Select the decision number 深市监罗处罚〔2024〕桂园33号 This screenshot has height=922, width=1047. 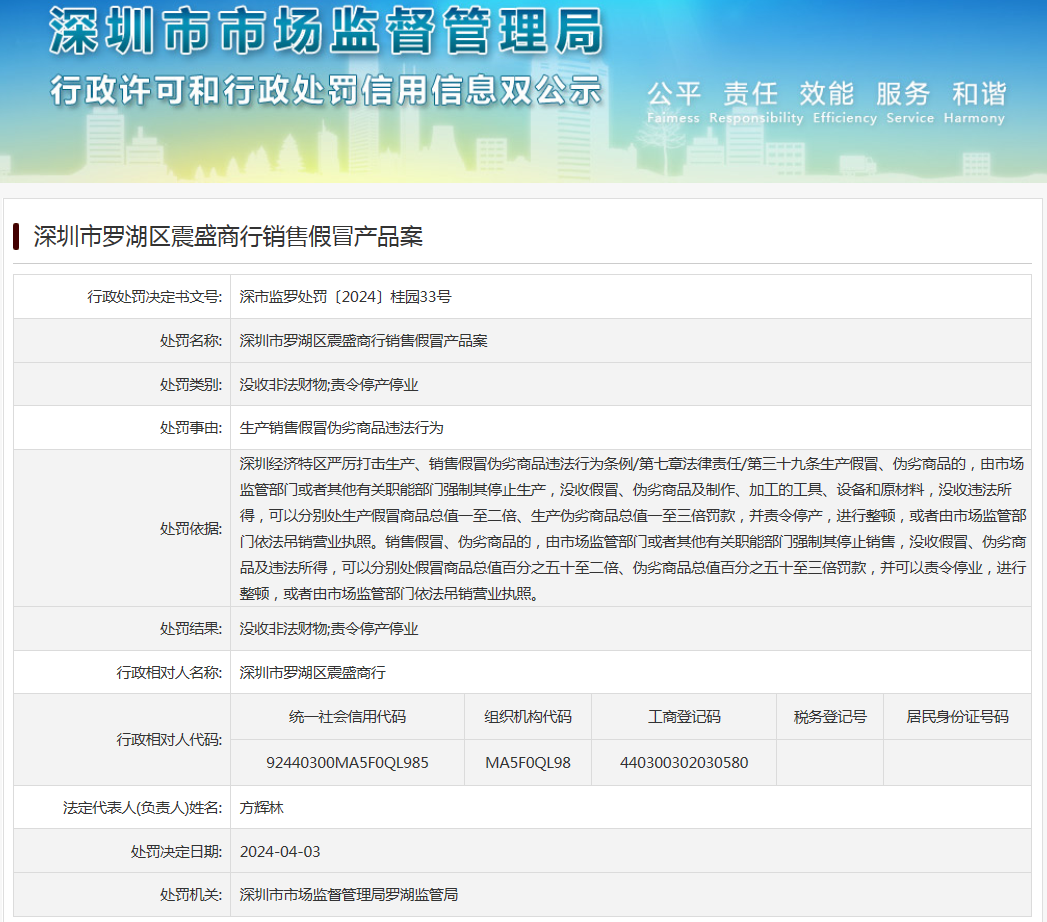345,297
